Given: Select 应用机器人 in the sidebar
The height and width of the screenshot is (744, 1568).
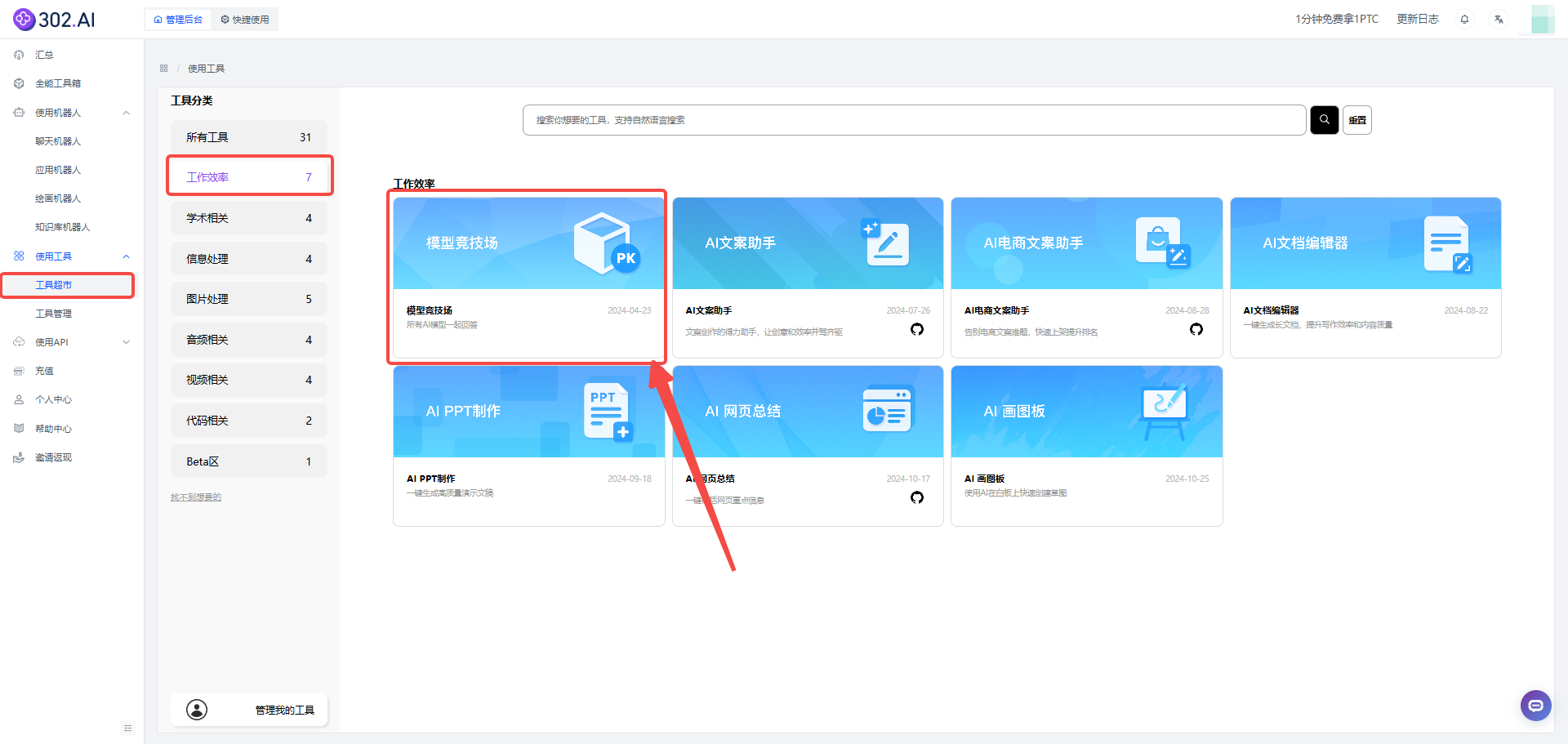Looking at the screenshot, I should click(58, 170).
